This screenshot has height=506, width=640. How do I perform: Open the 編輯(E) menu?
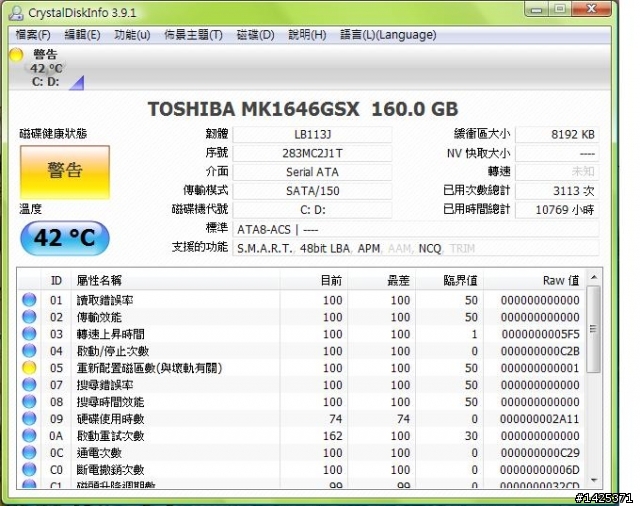[82, 35]
